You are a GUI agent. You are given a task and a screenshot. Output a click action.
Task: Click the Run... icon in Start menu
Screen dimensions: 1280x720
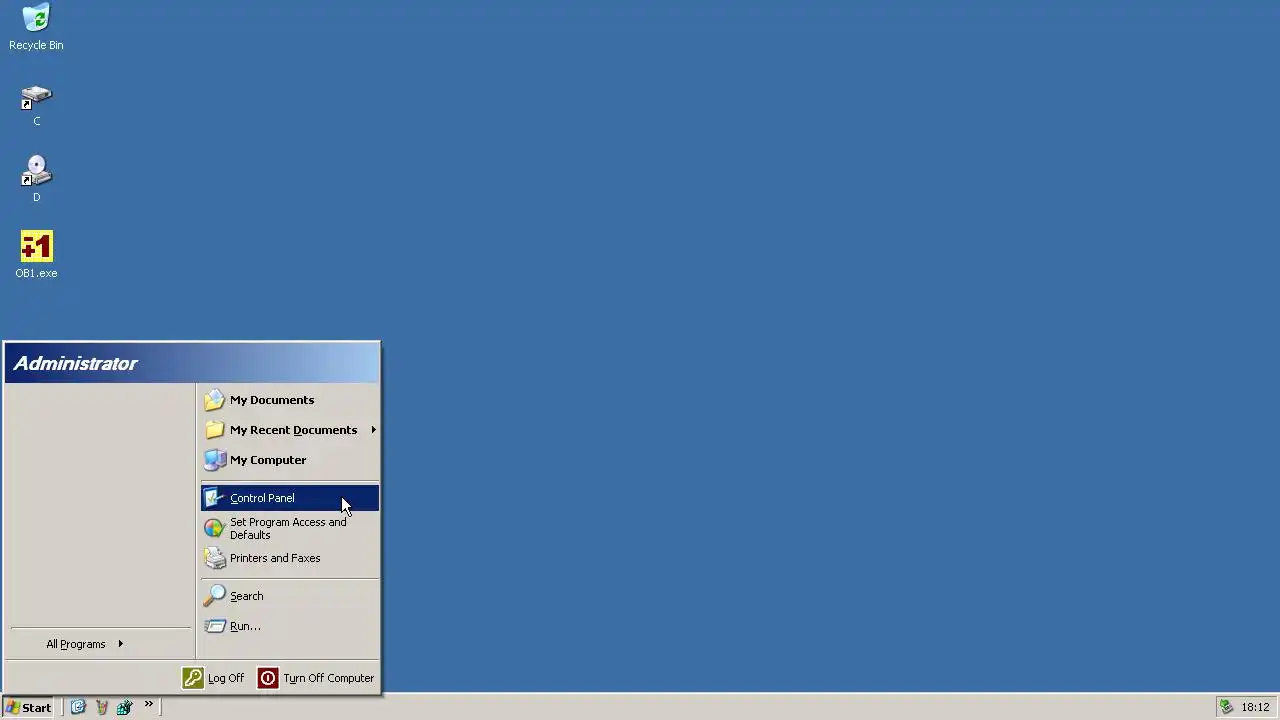click(x=214, y=626)
